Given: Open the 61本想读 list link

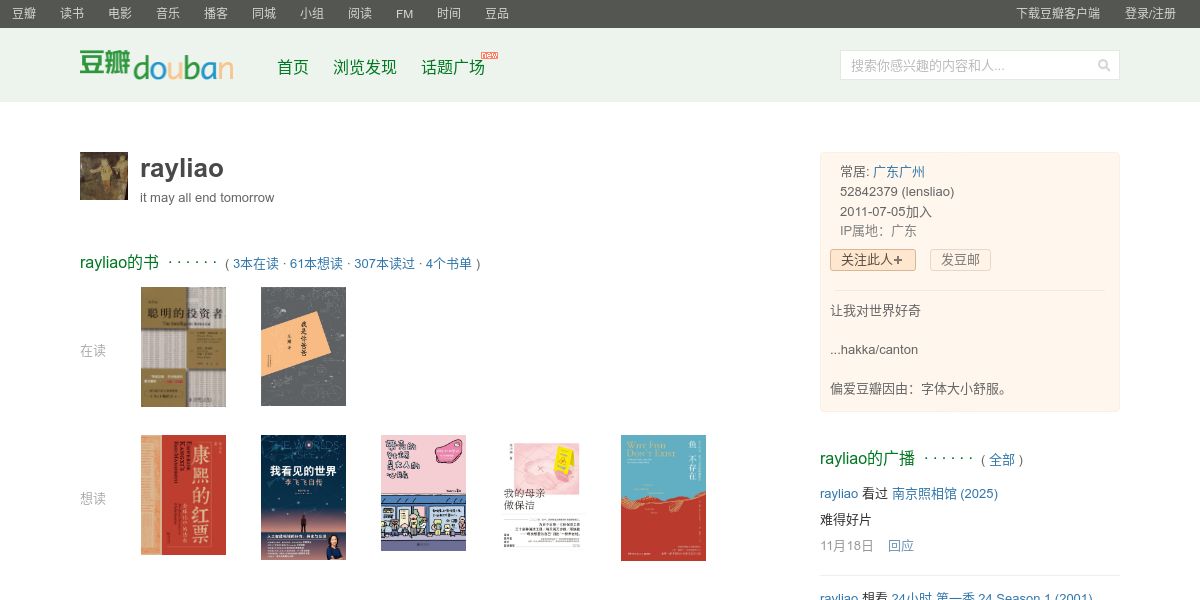Looking at the screenshot, I should coord(316,264).
